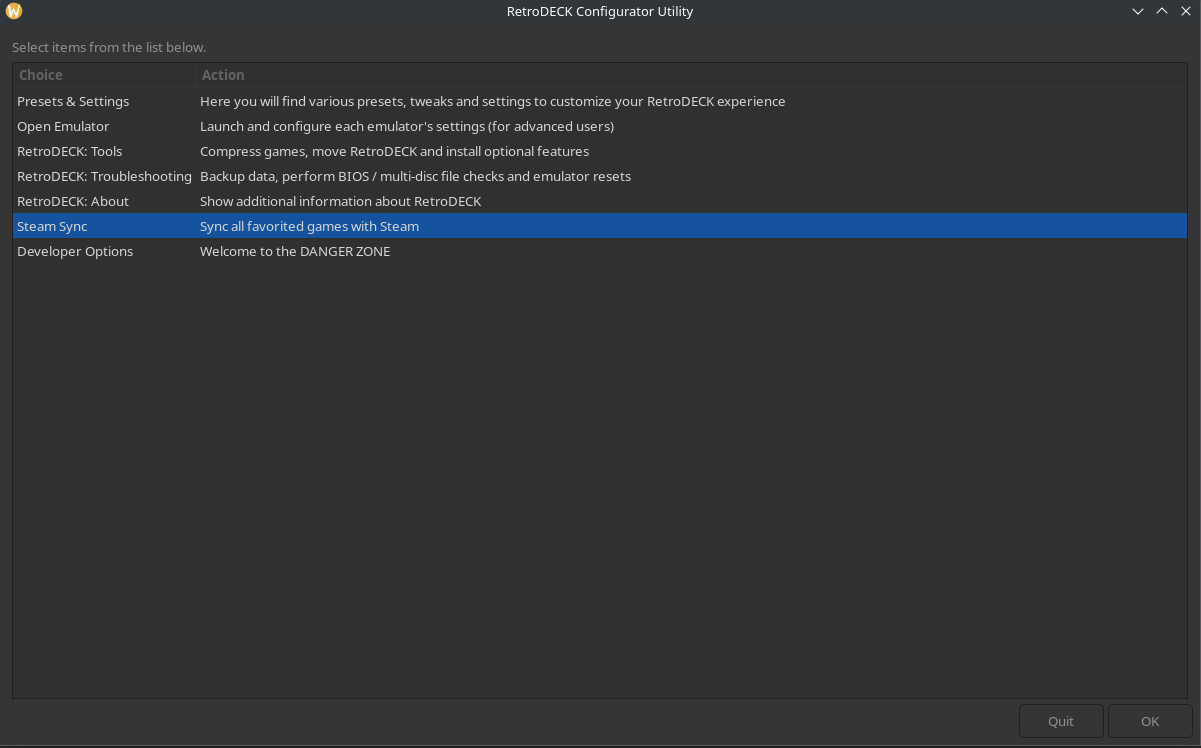Select the Presets & Settings entry

[73, 101]
